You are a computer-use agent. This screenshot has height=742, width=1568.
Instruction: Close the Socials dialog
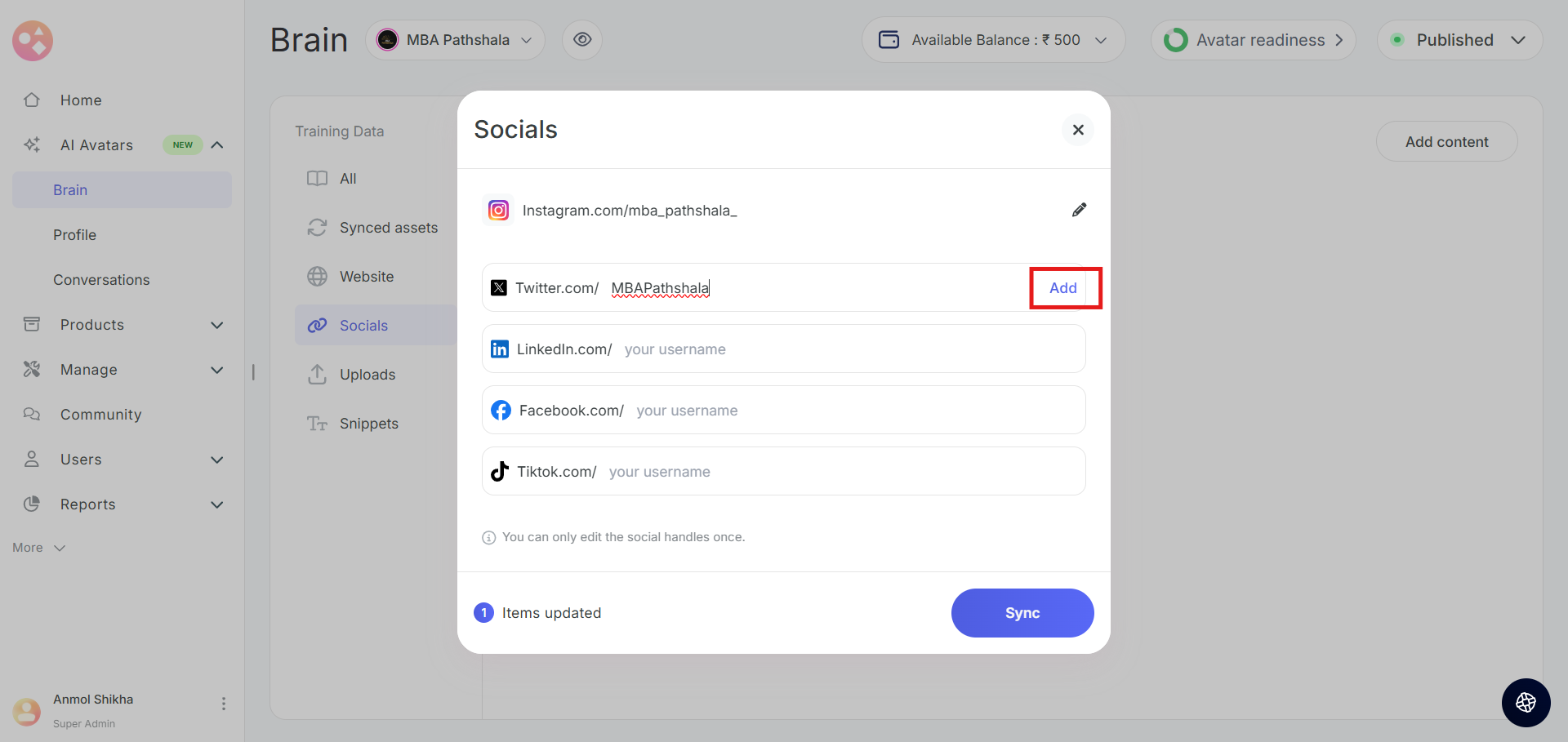1078,130
